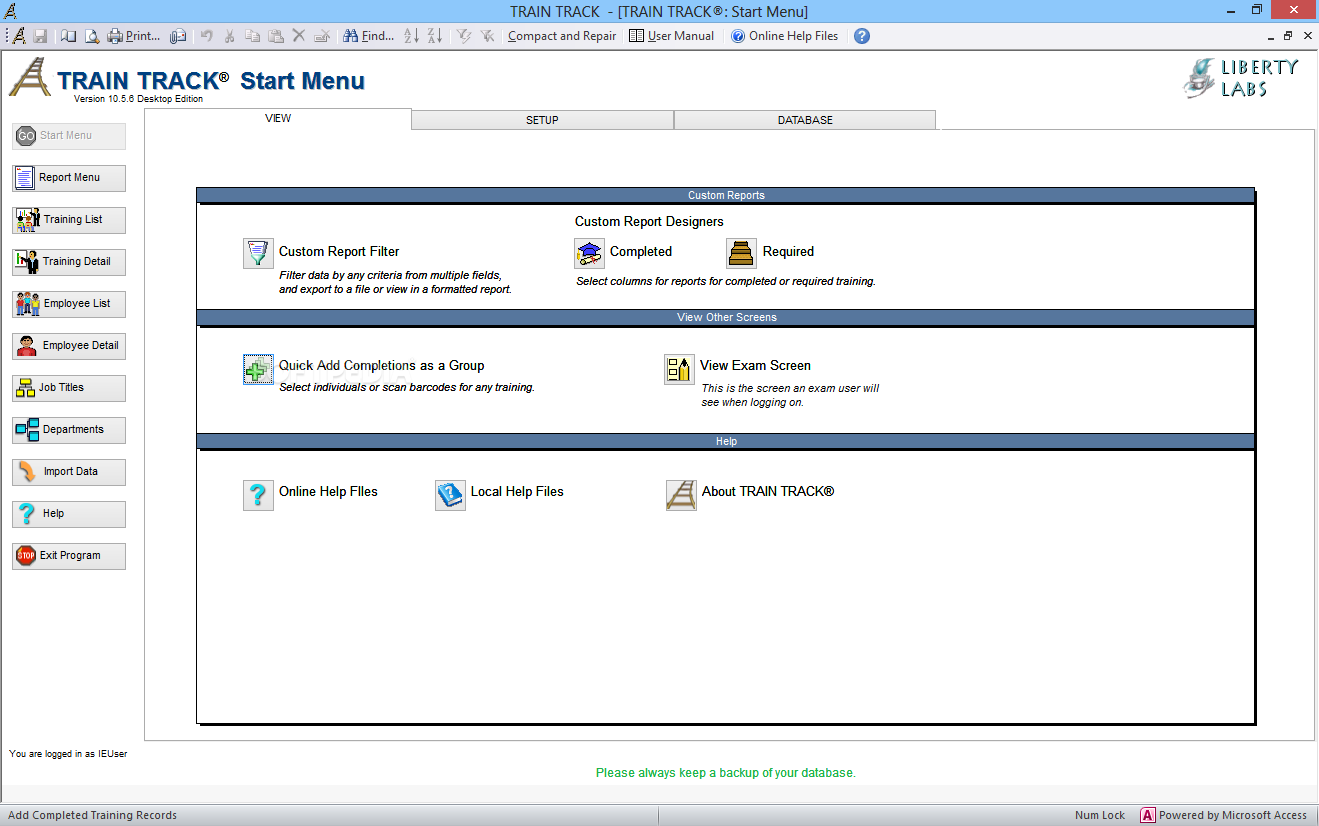The image size is (1319, 826).
Task: Click Online Help Files in toolbar
Action: tap(785, 36)
